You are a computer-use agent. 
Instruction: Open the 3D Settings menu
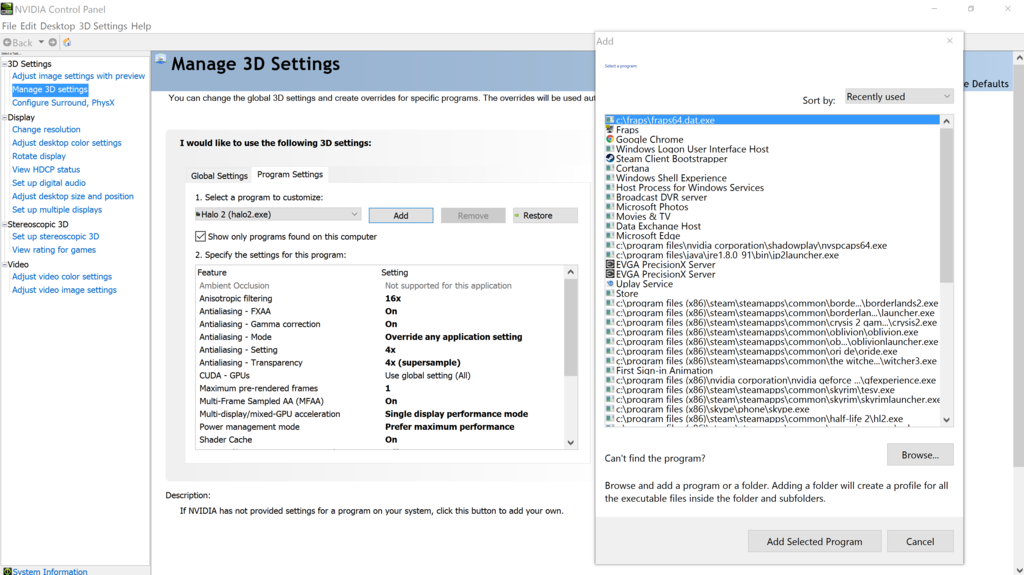[103, 26]
